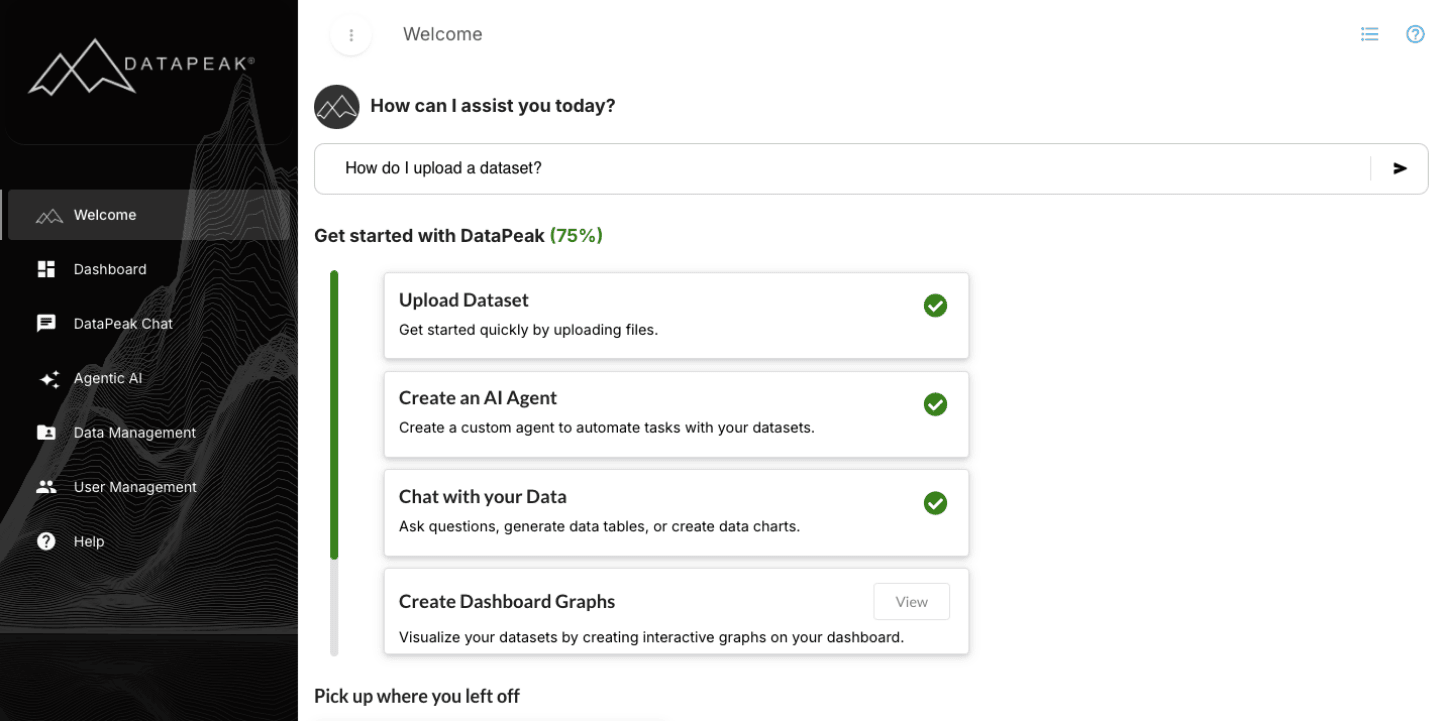The height and width of the screenshot is (721, 1439).
Task: Expand the circle menu beside the Welcome title
Action: tap(351, 34)
